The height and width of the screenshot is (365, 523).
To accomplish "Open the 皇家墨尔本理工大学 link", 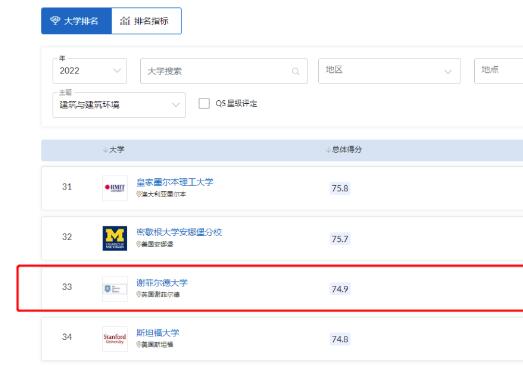I will tap(175, 182).
